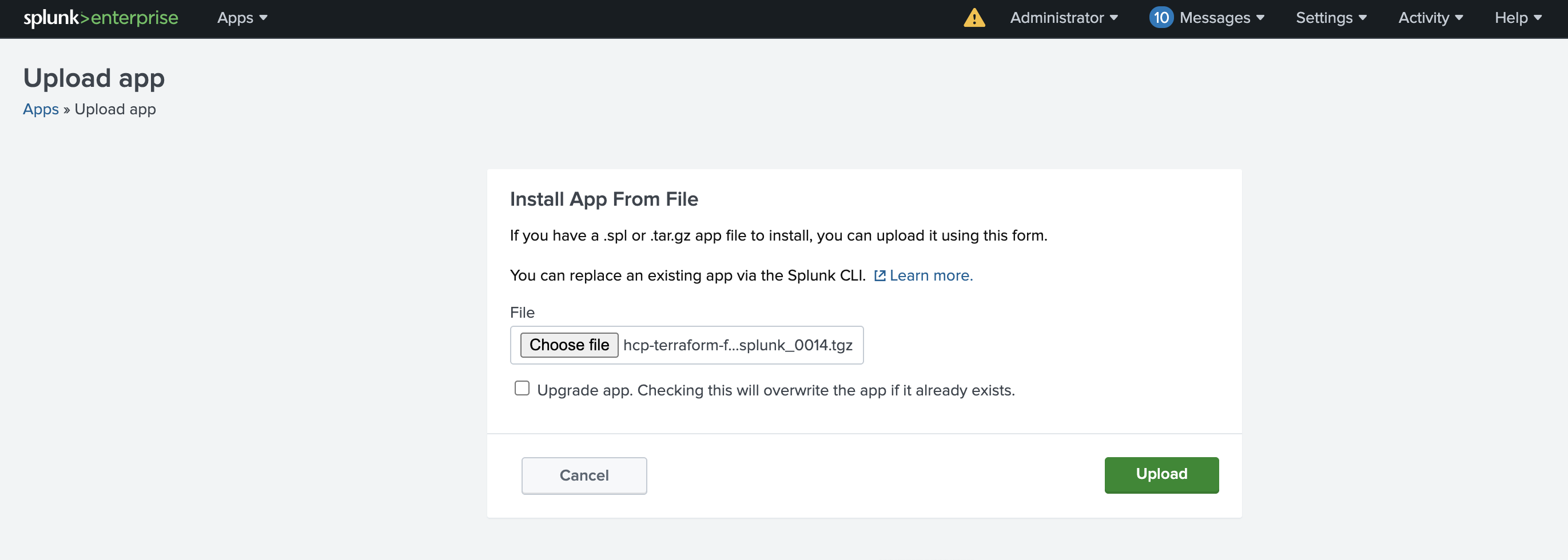The width and height of the screenshot is (1568, 560).
Task: Cancel the app installation
Action: [x=584, y=475]
